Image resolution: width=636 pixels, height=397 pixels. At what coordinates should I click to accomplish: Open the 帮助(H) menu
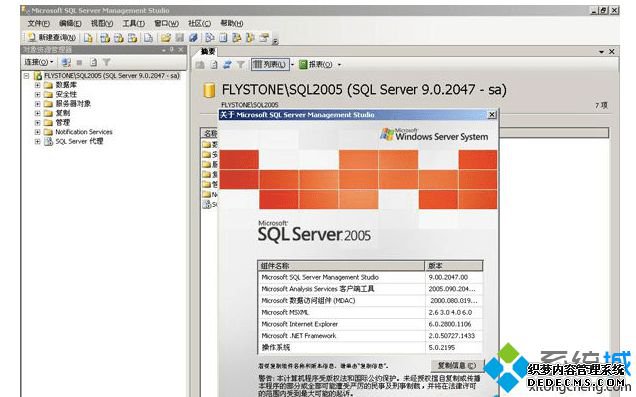pos(232,24)
